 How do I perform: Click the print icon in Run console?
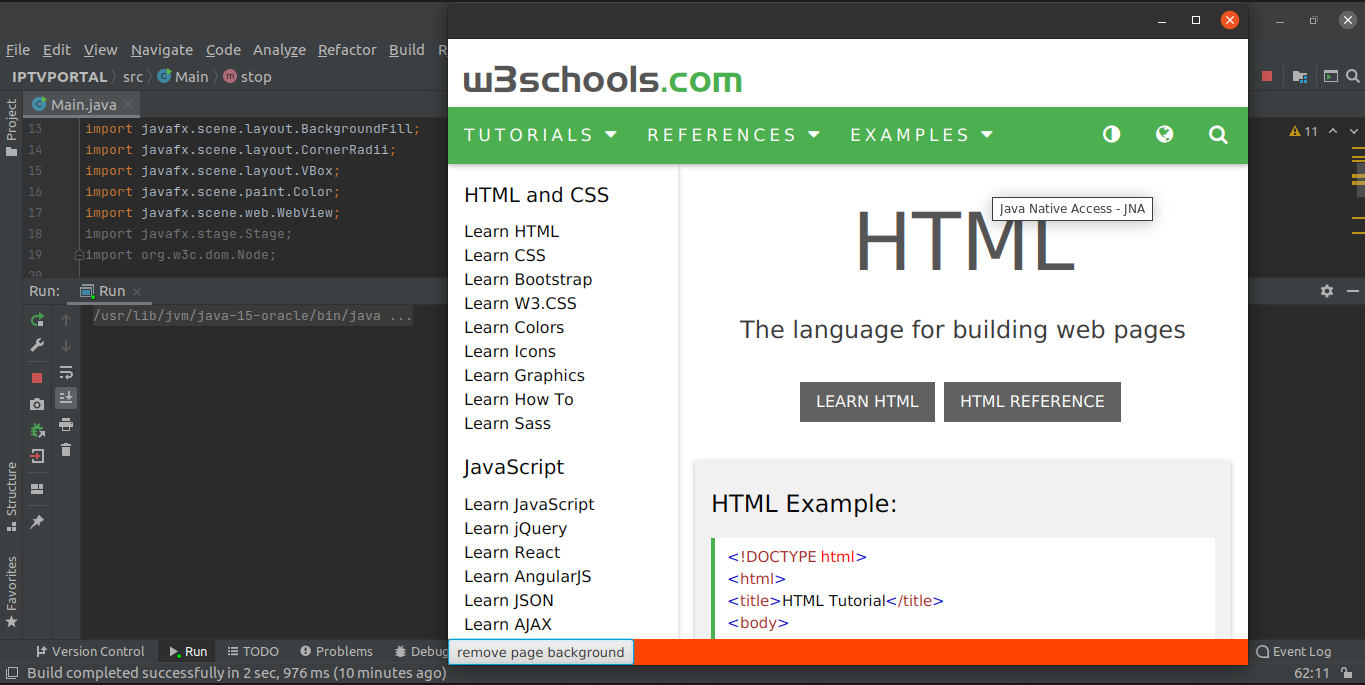[x=66, y=425]
